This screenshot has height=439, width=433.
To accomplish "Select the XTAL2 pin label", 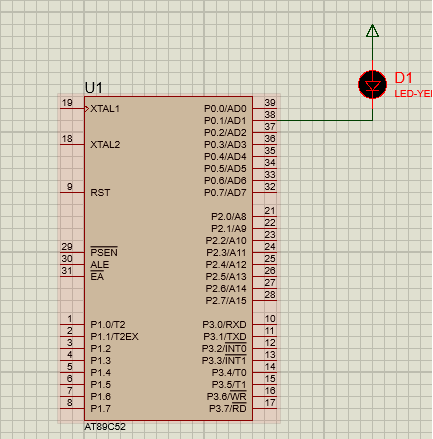I will [x=105, y=145].
